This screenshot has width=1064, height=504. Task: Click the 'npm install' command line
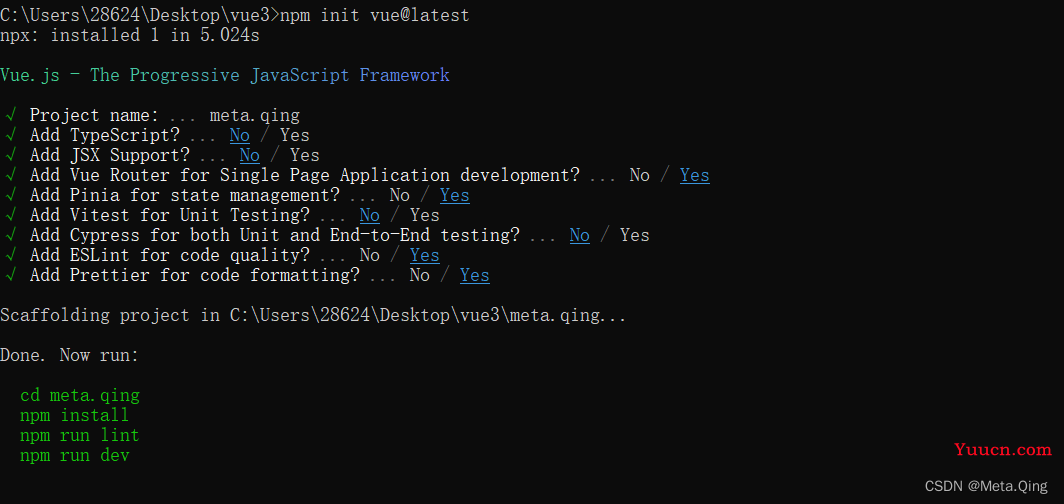pos(75,415)
